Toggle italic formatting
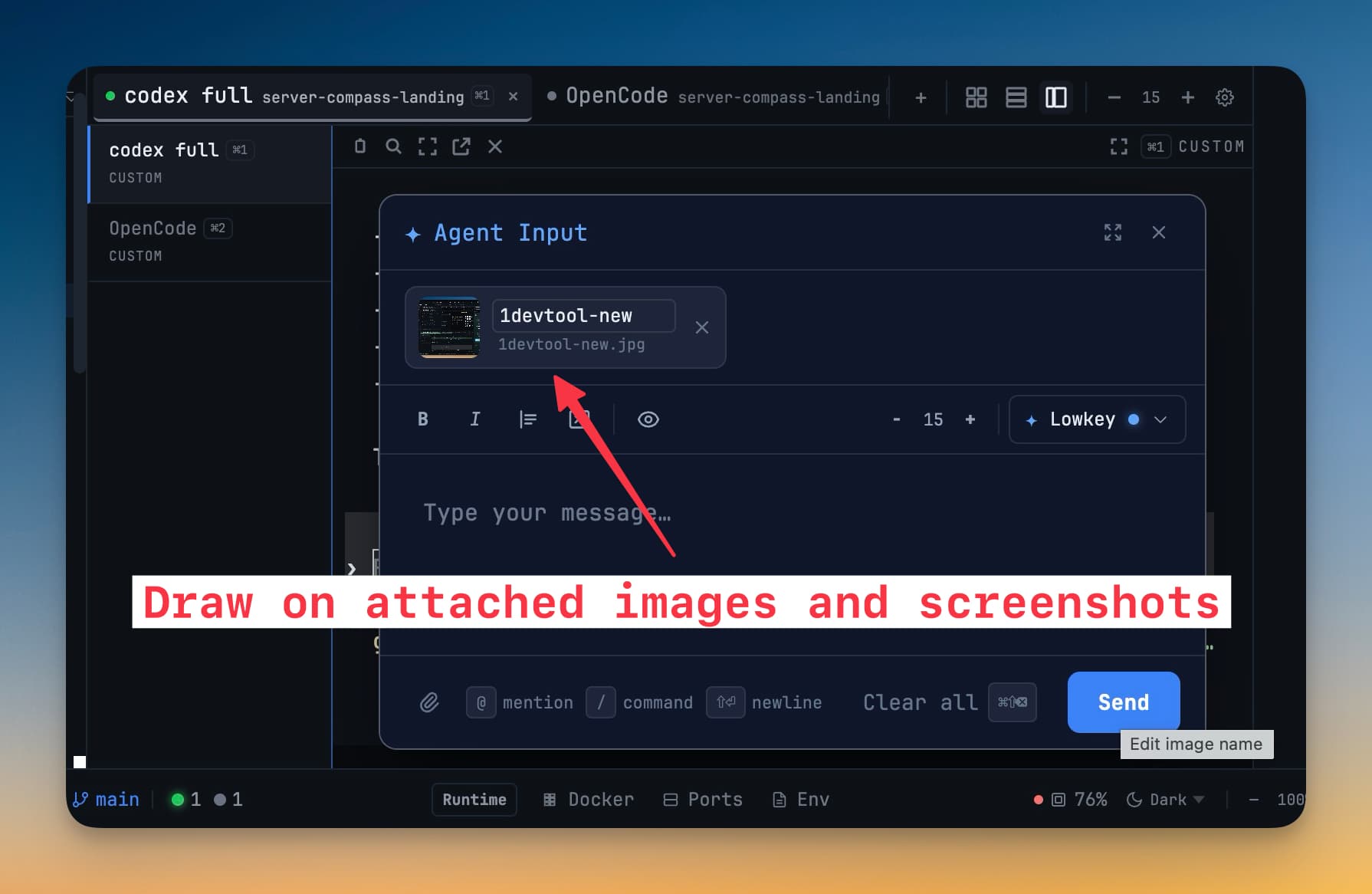Viewport: 1372px width, 894px height. click(x=474, y=419)
